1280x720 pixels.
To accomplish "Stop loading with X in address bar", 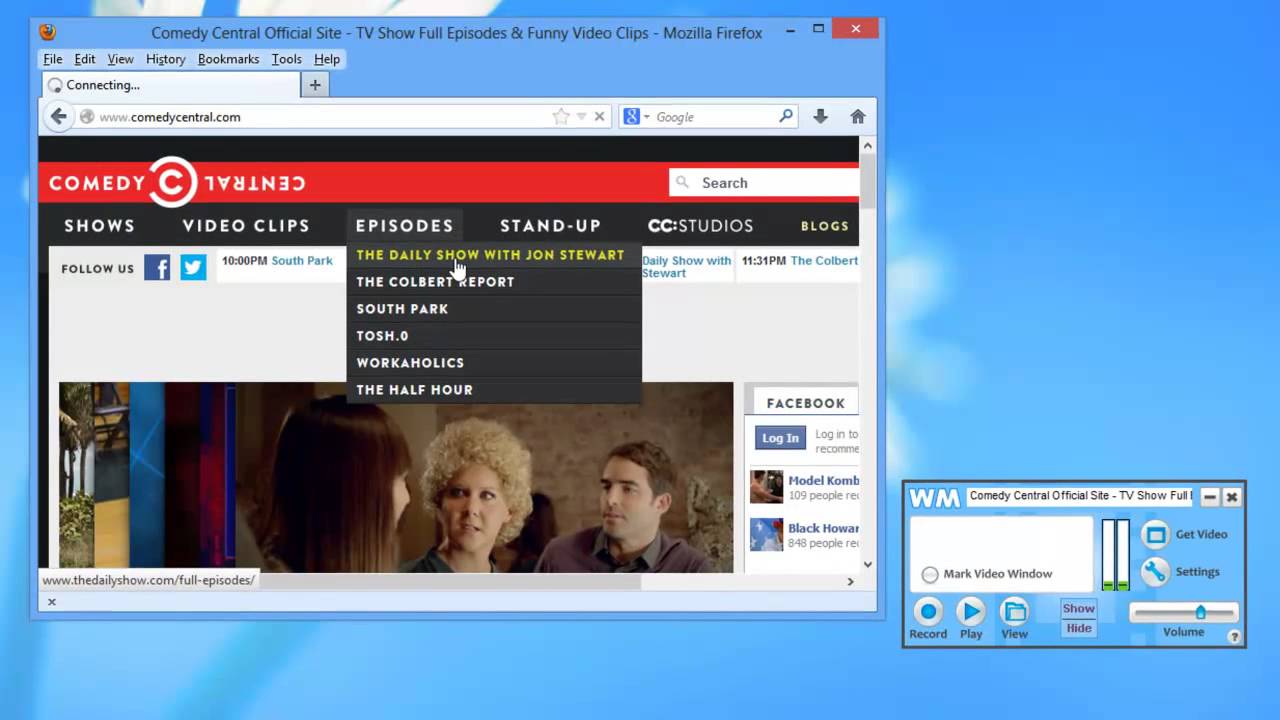I will pyautogui.click(x=599, y=117).
